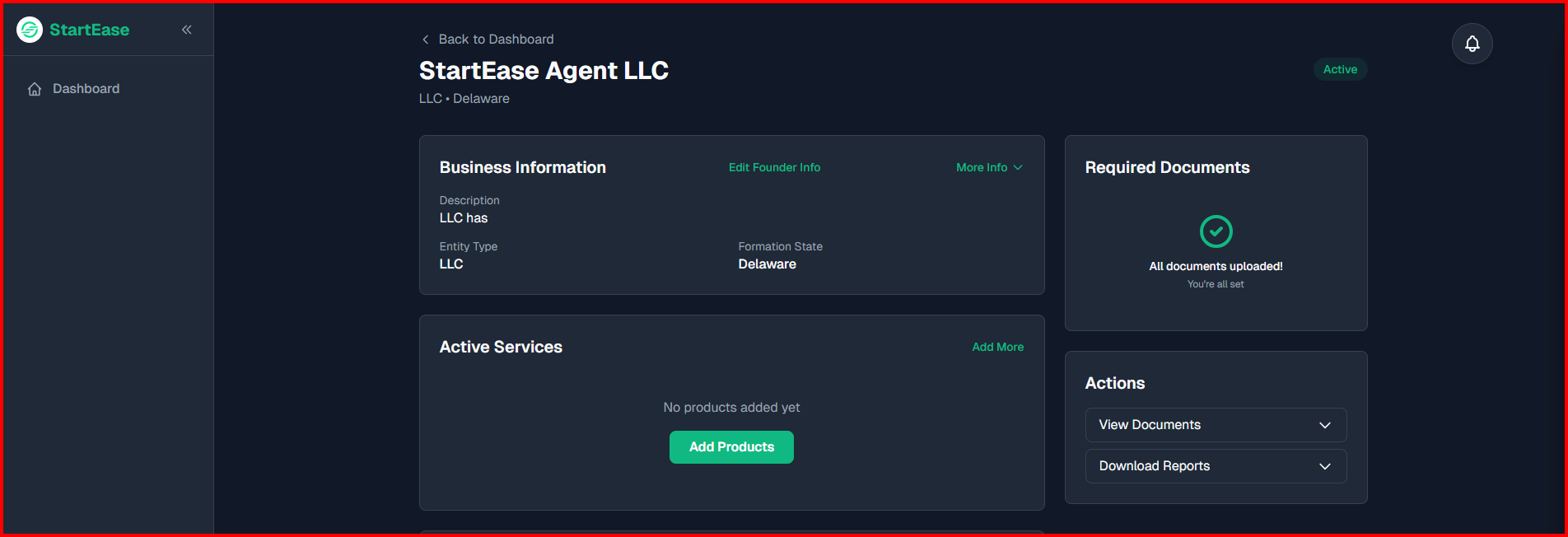Click the StartEase brand name
The height and width of the screenshot is (537, 1568).
pos(89,30)
